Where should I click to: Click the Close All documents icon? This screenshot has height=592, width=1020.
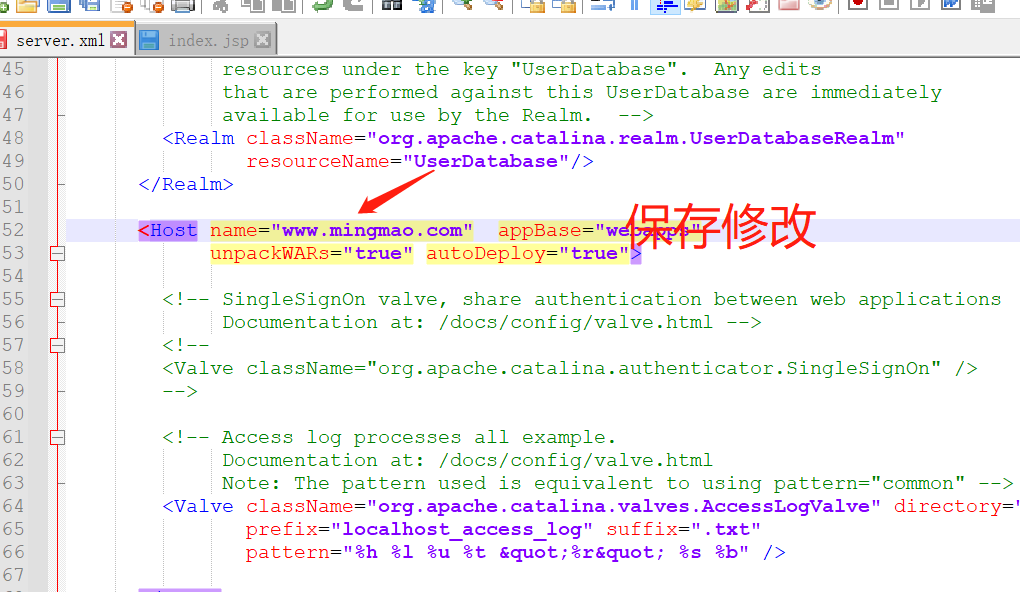(x=152, y=6)
